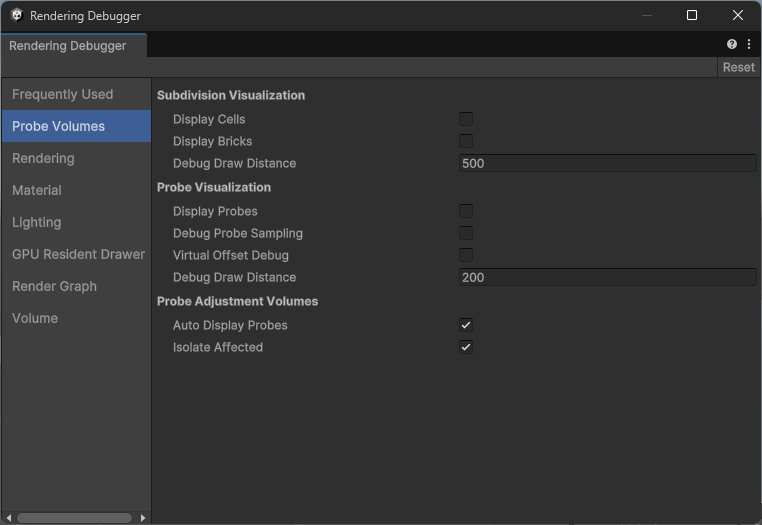This screenshot has height=525, width=762.
Task: Maximize the Rendering Debugger window
Action: tap(692, 16)
